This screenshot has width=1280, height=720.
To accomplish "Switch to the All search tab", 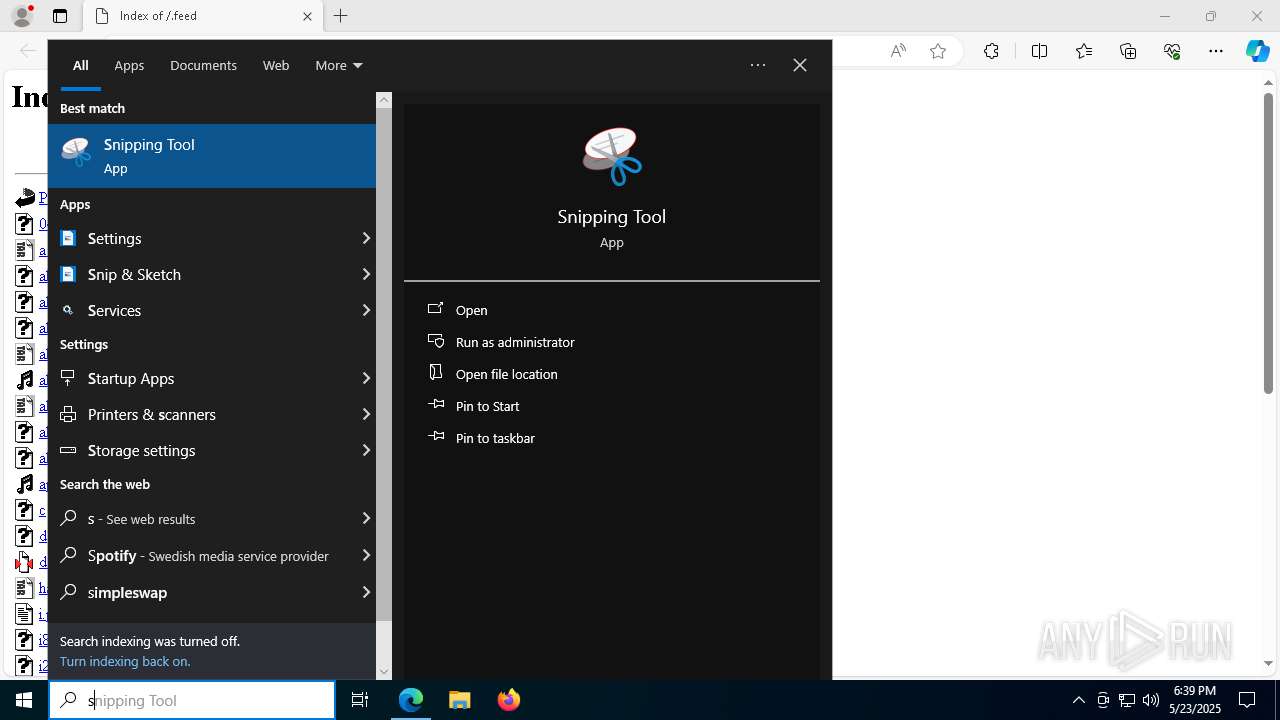I will click(80, 65).
